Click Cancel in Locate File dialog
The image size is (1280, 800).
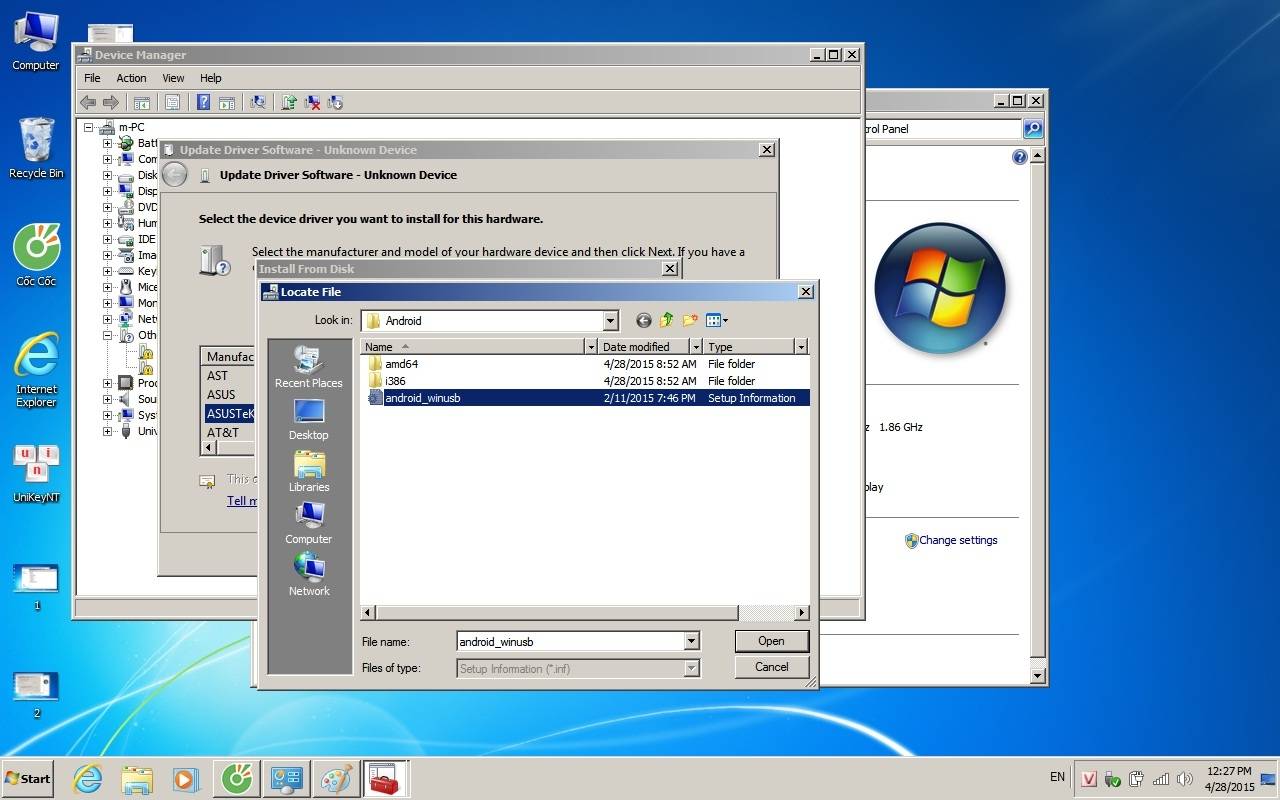pyautogui.click(x=771, y=667)
